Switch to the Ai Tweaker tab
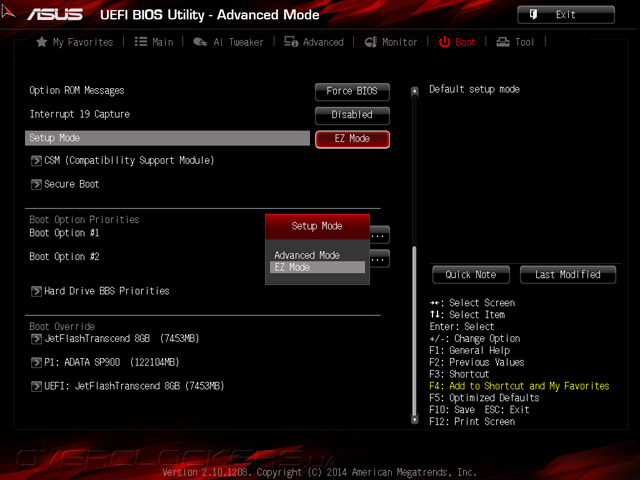 [228, 42]
